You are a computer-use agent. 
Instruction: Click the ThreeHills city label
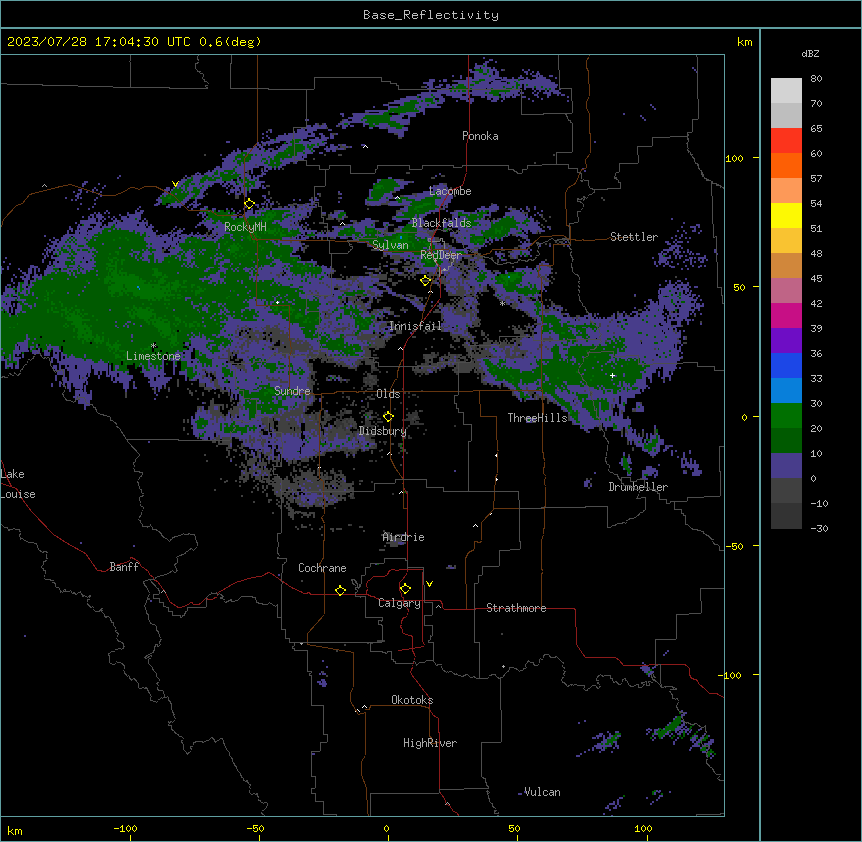coord(537,418)
